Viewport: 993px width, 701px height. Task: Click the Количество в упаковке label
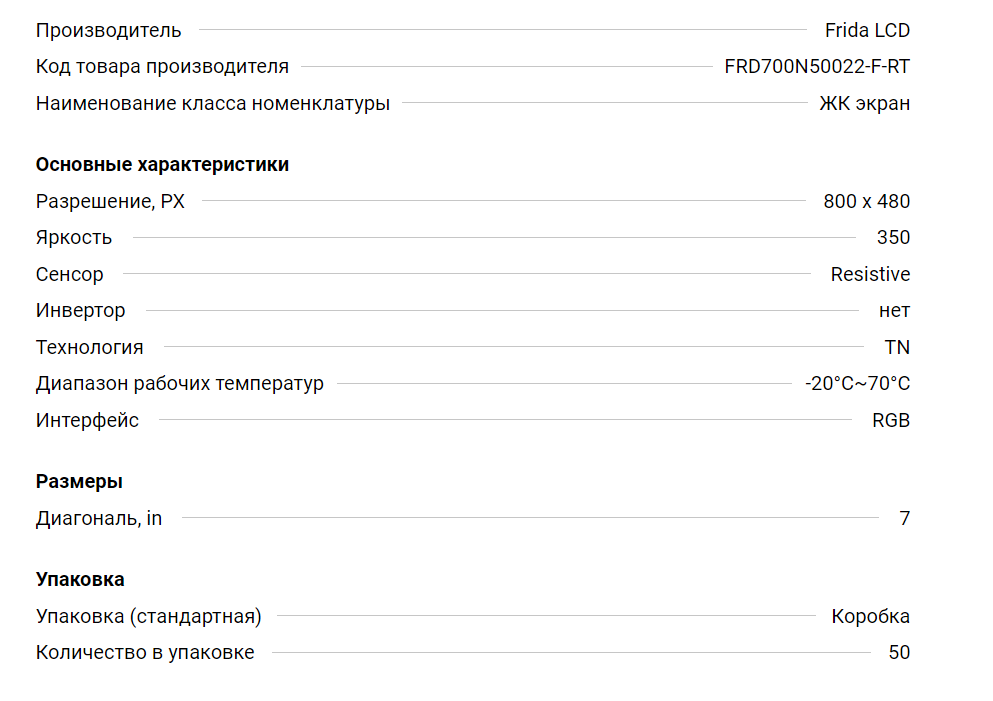[x=145, y=652]
